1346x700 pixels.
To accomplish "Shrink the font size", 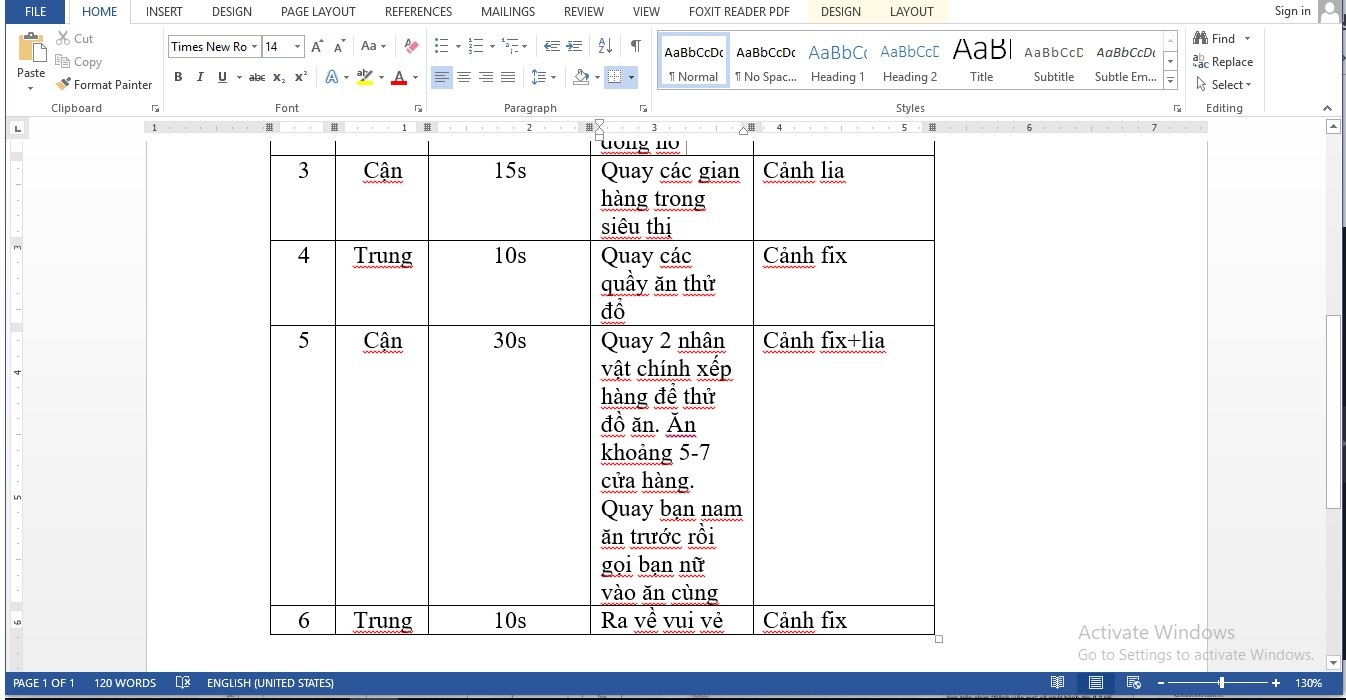I will point(339,46).
